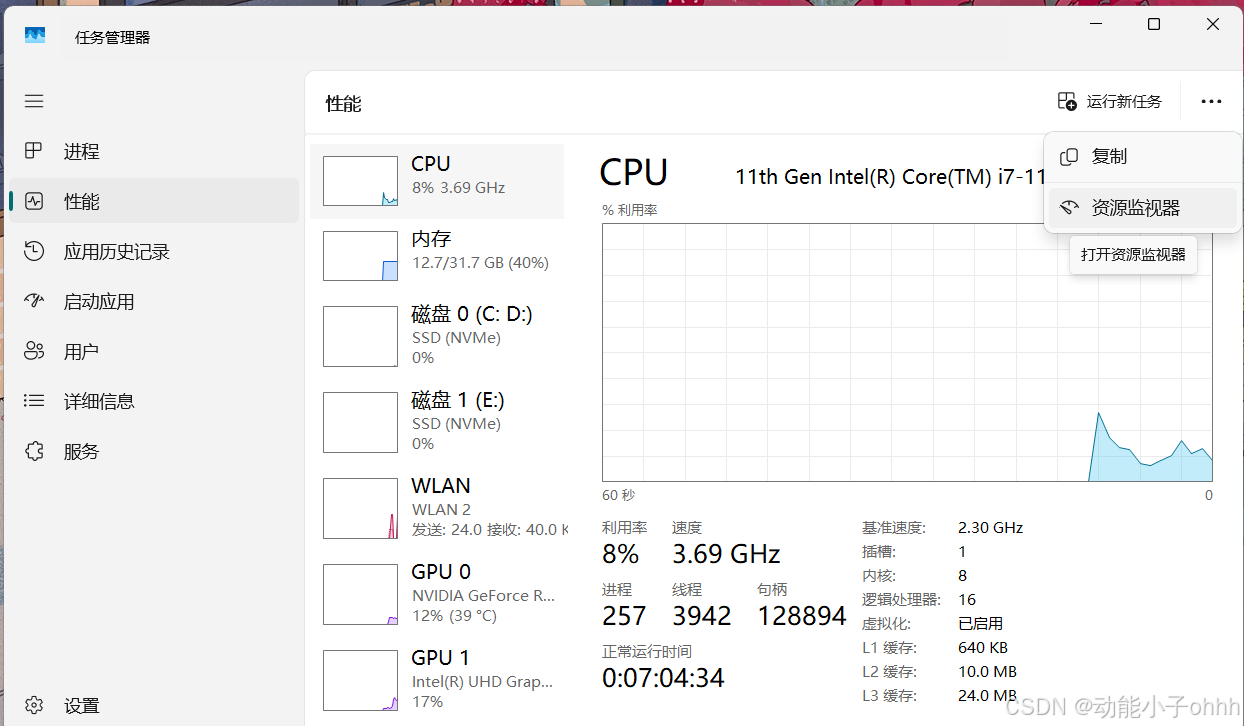
Task: Click the CPU entry title in resource list
Action: tap(431, 163)
